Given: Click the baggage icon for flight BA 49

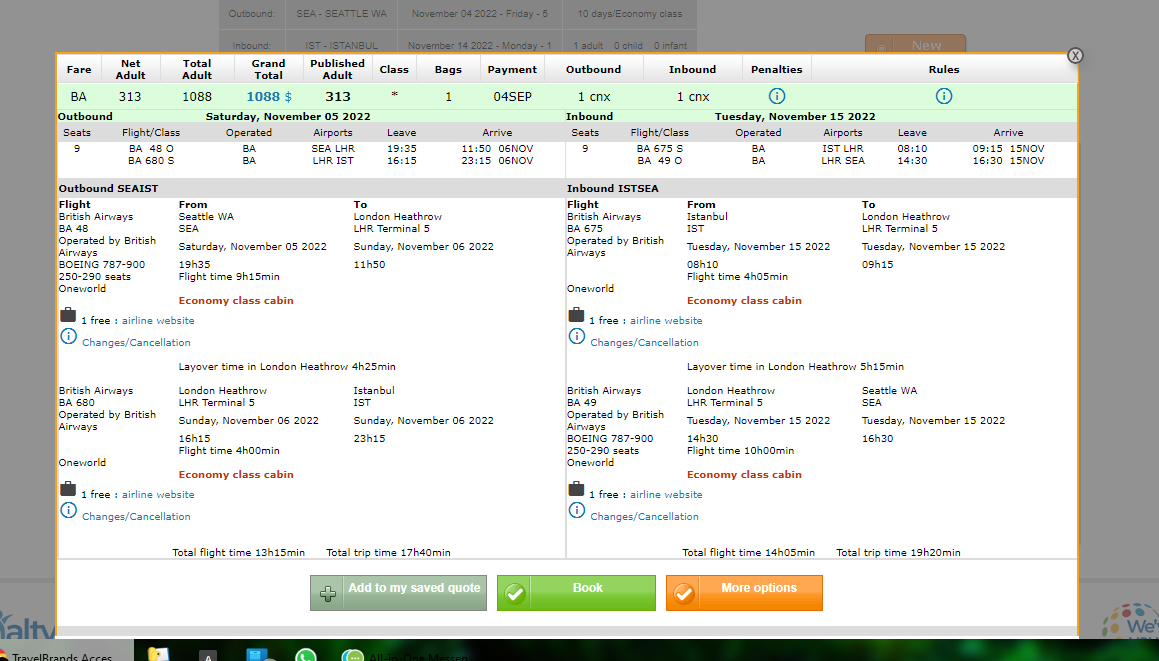Looking at the screenshot, I should [x=576, y=490].
